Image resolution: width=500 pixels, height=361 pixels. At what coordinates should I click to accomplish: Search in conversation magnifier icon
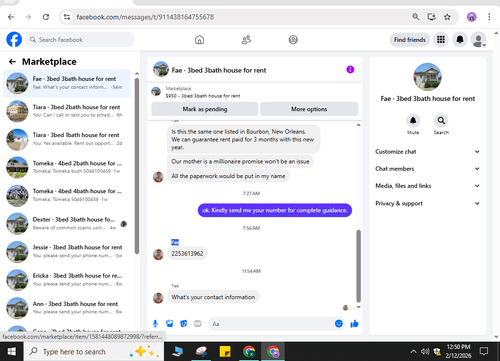pyautogui.click(x=441, y=121)
